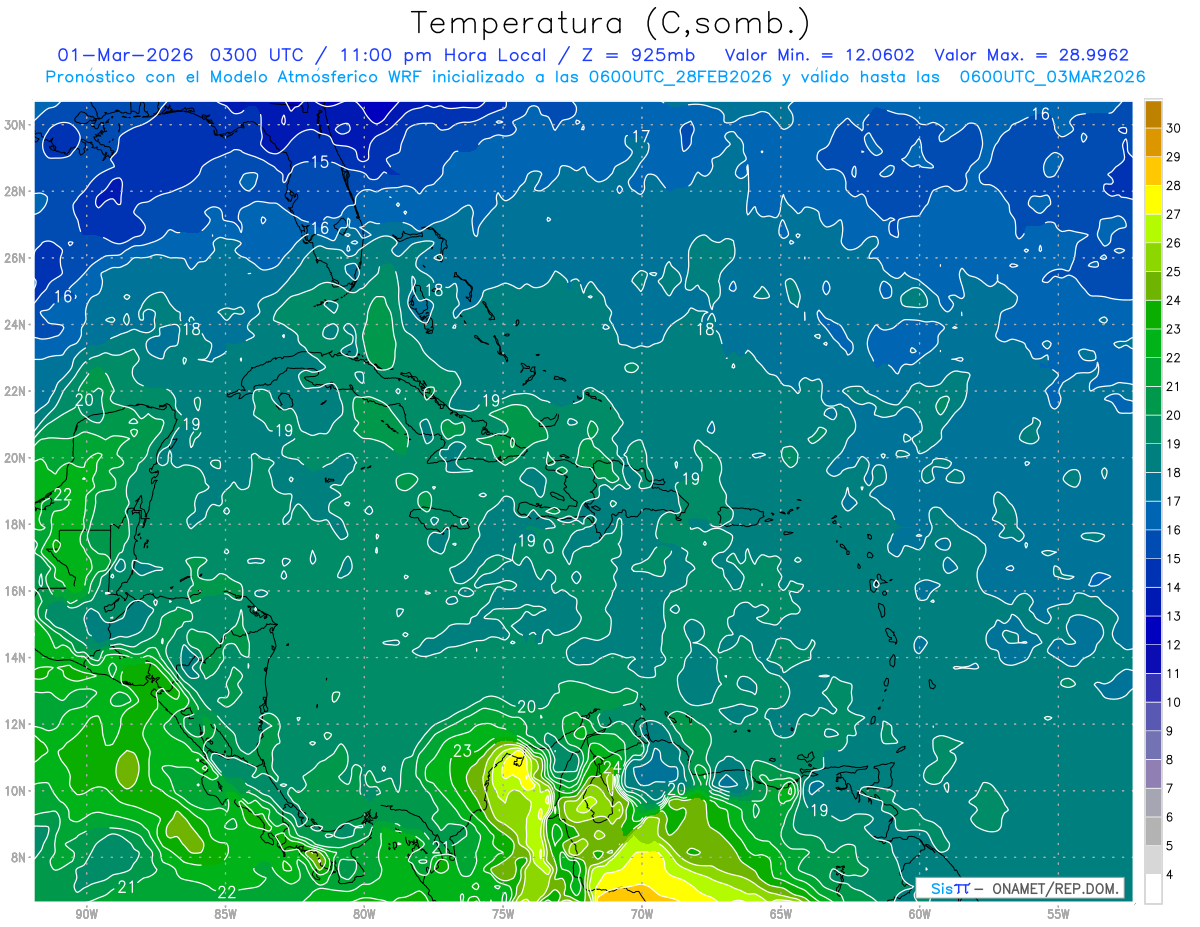Click the Modelo Atmosferico WRF text
1200x927 pixels.
[315, 77]
